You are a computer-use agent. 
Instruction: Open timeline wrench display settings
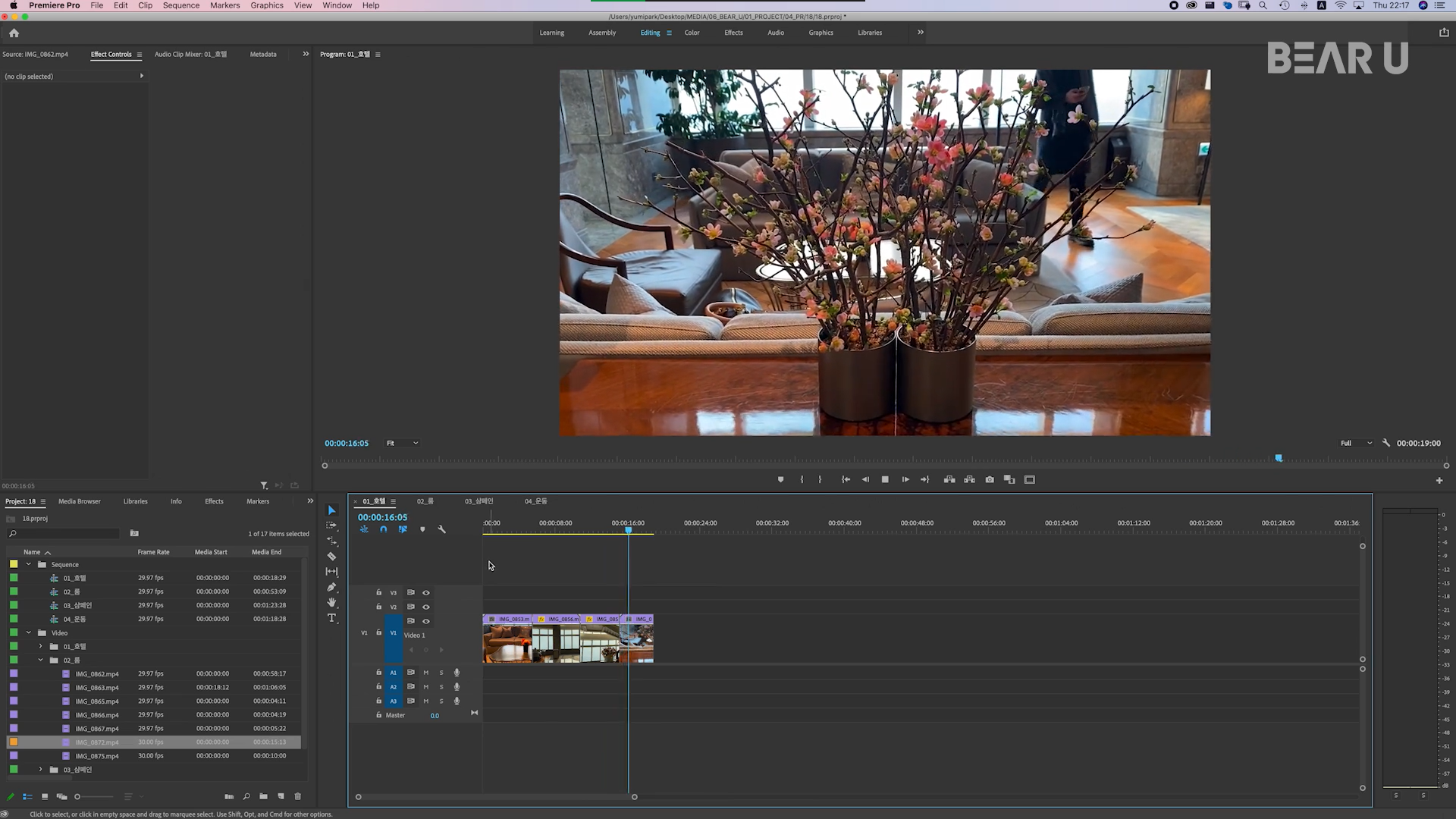click(442, 529)
